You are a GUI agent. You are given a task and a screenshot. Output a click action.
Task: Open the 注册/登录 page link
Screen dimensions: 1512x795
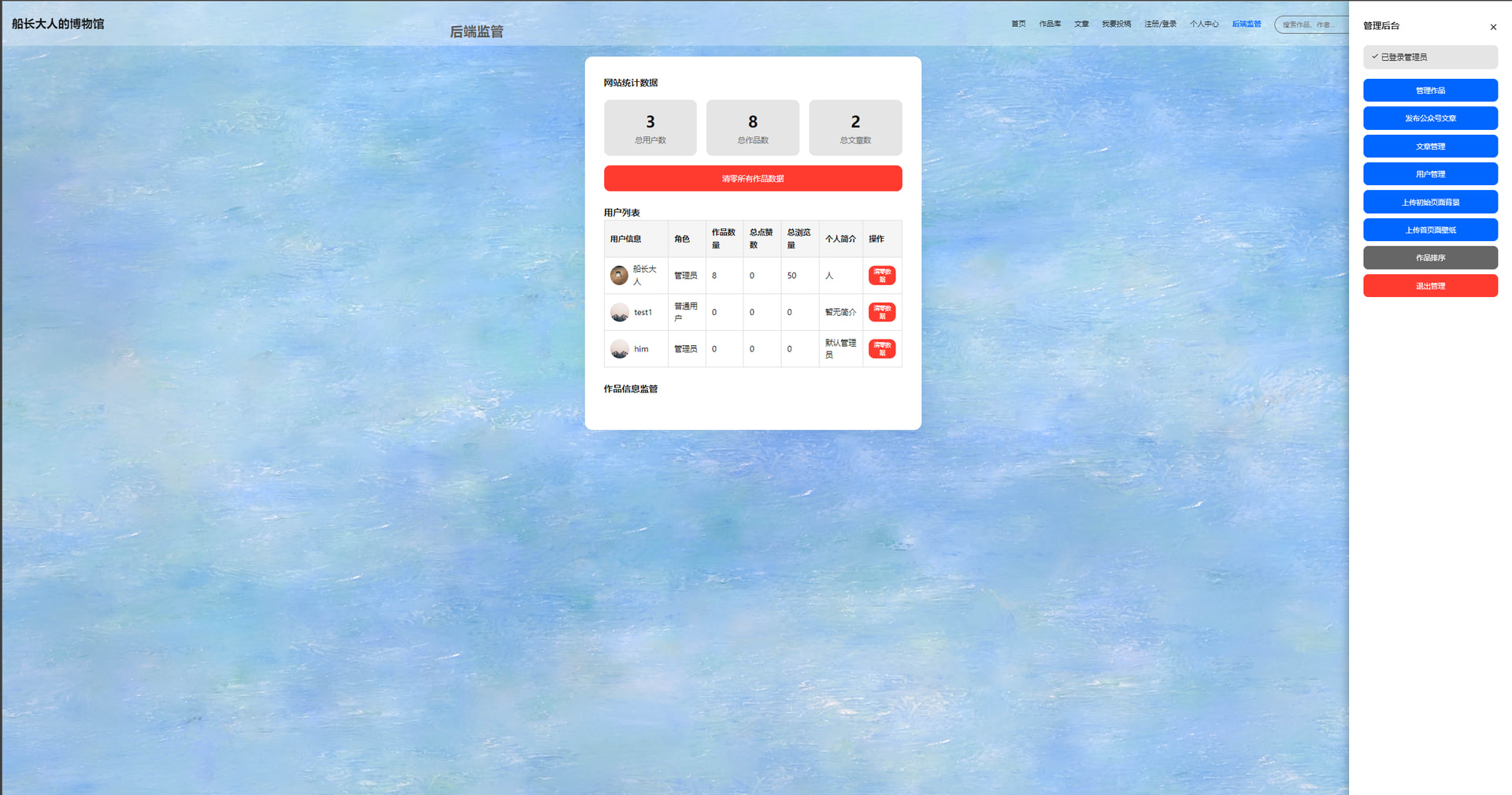click(1160, 24)
